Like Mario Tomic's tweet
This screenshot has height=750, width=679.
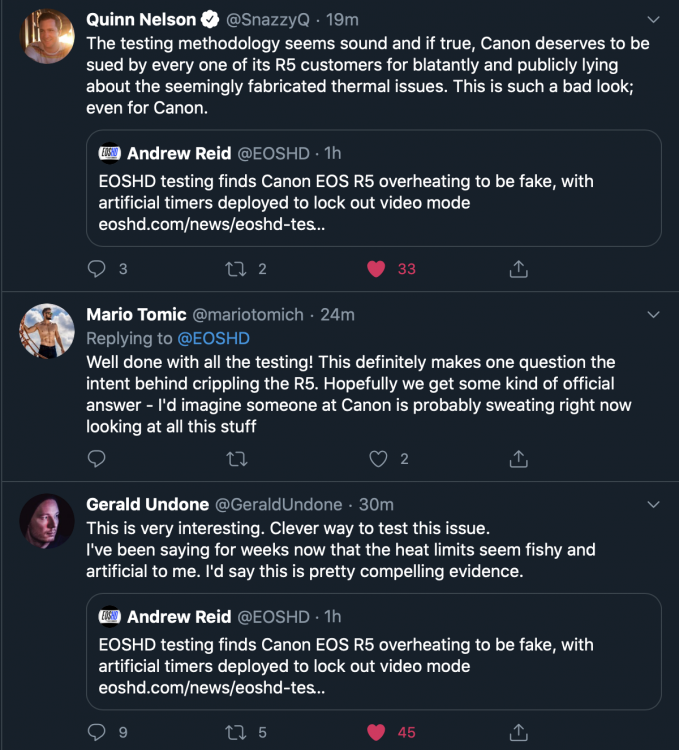point(378,459)
